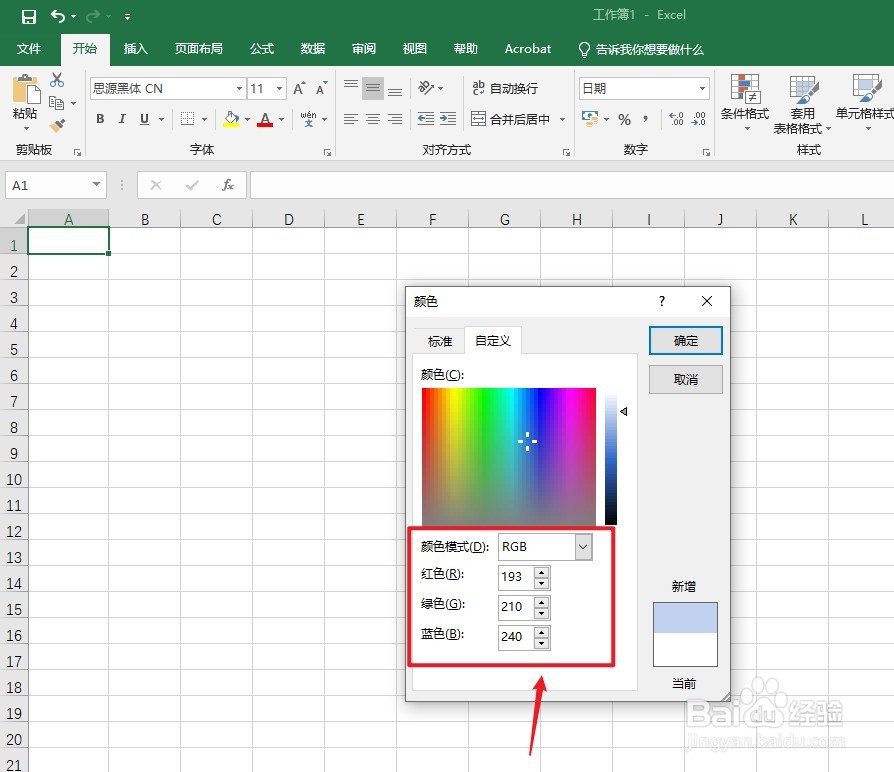The height and width of the screenshot is (772, 894).
Task: Open the font name dropdown 思源黑体 CN
Action: click(239, 88)
